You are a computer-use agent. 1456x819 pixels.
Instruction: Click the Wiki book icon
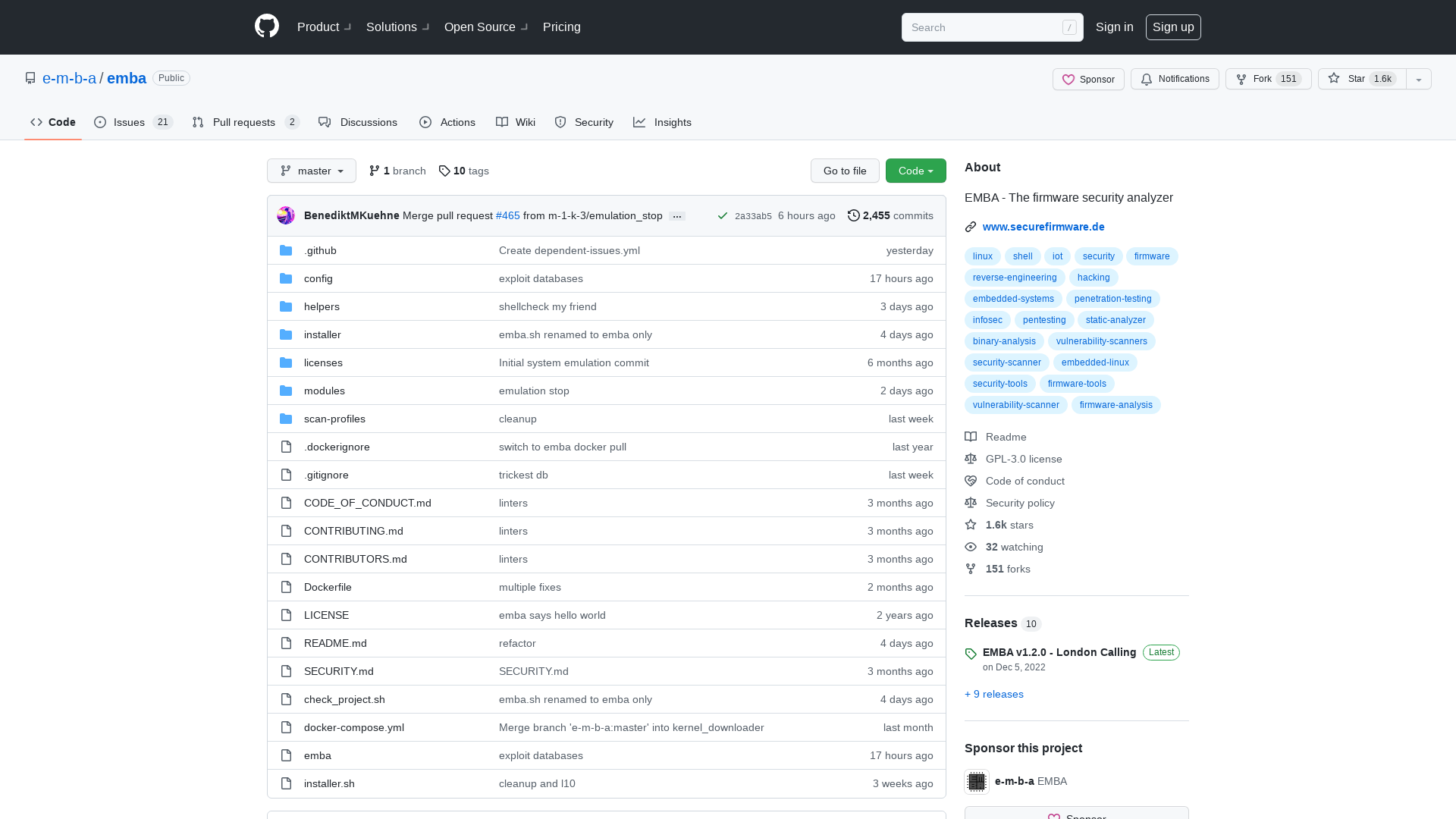[502, 122]
